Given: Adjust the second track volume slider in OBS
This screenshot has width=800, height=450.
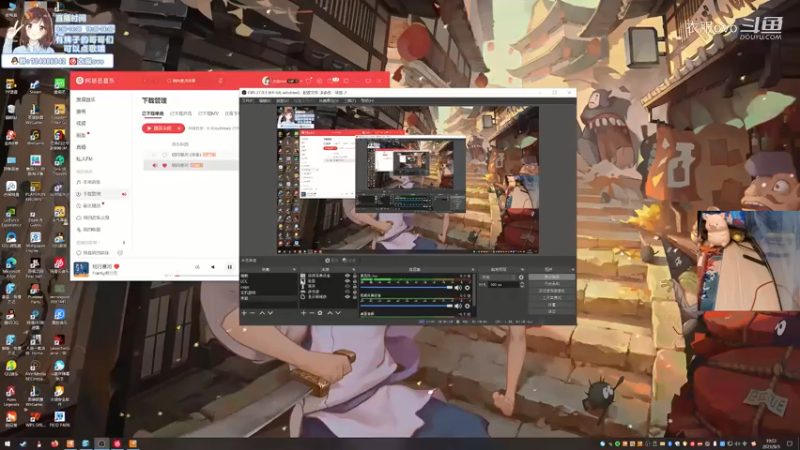Looking at the screenshot, I should click(407, 306).
